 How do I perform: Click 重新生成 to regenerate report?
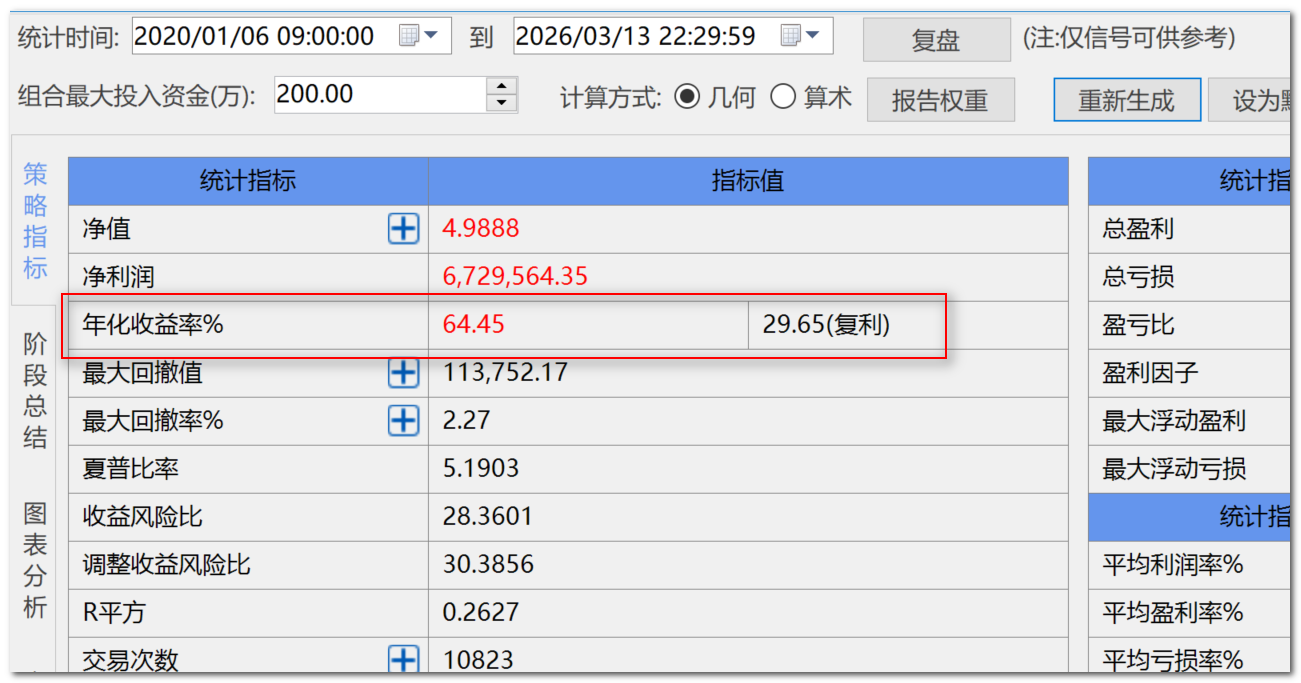click(1126, 100)
